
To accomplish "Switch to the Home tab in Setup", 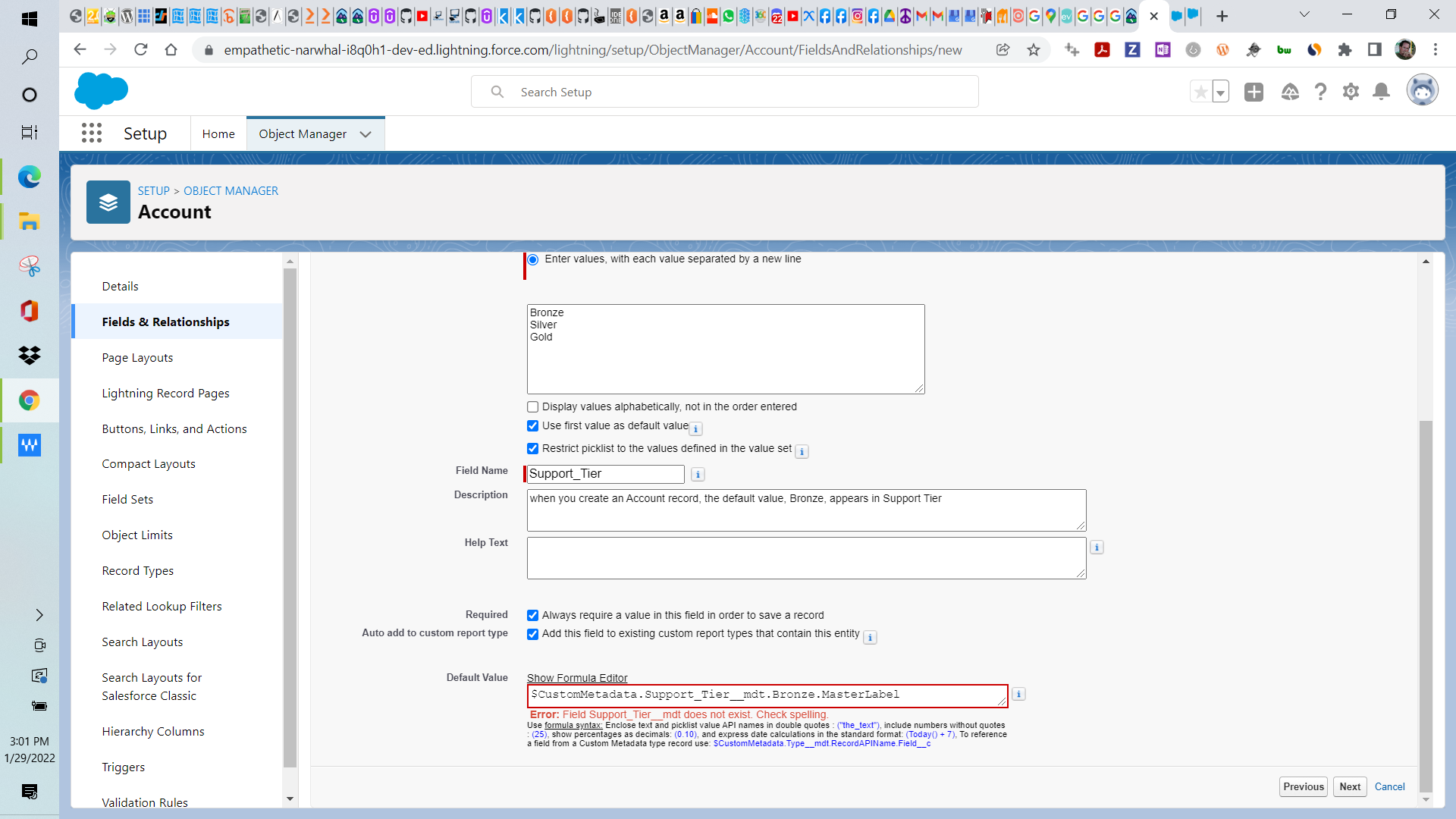I will click(x=218, y=133).
